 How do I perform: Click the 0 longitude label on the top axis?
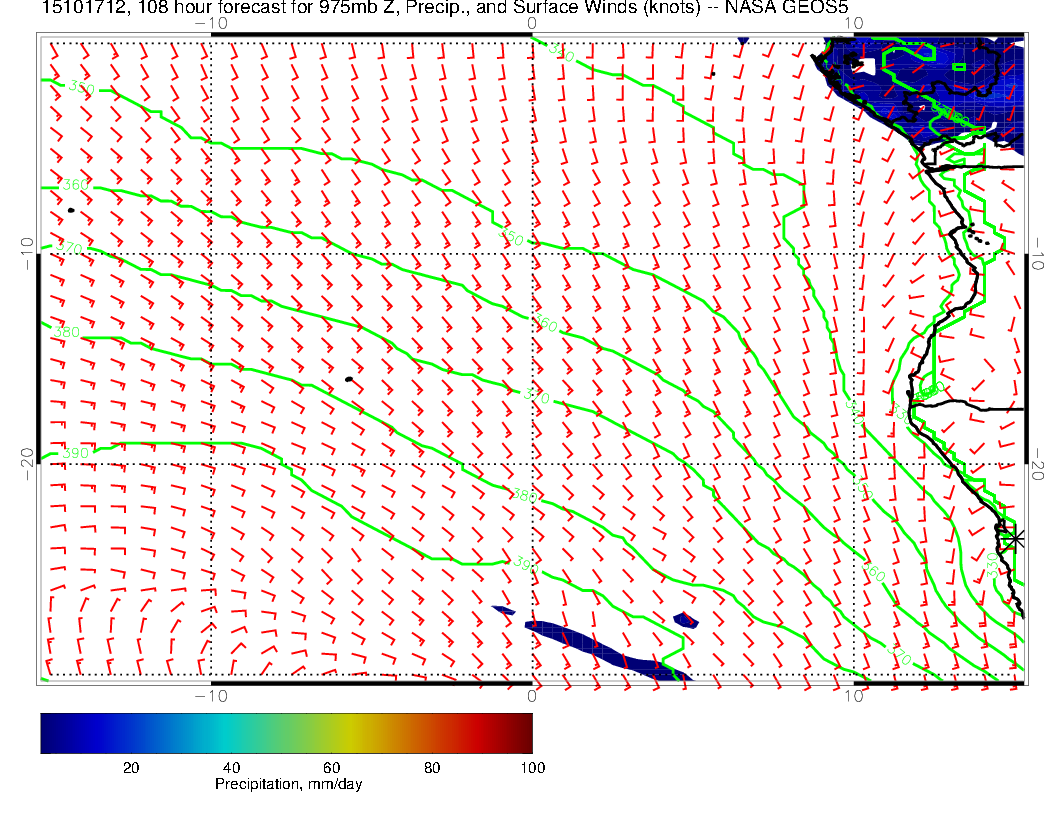[x=532, y=22]
